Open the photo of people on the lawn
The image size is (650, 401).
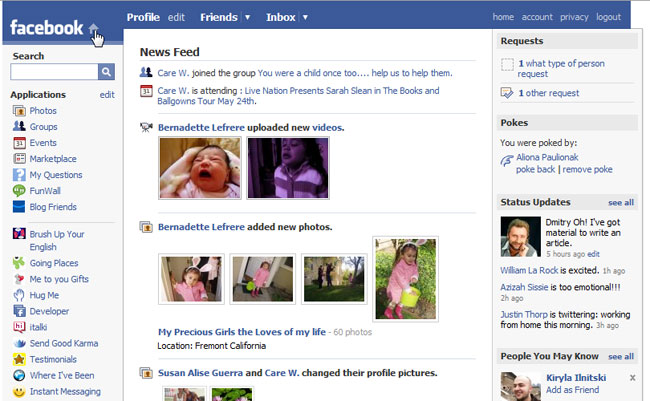click(x=334, y=279)
